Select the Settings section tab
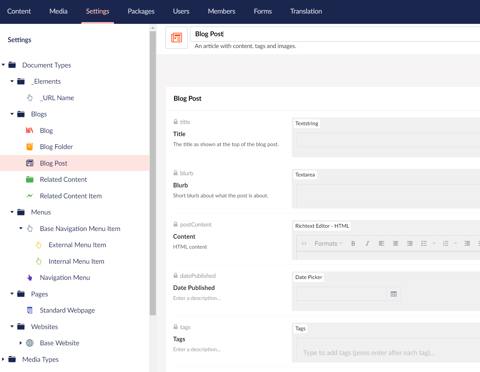 click(x=97, y=11)
